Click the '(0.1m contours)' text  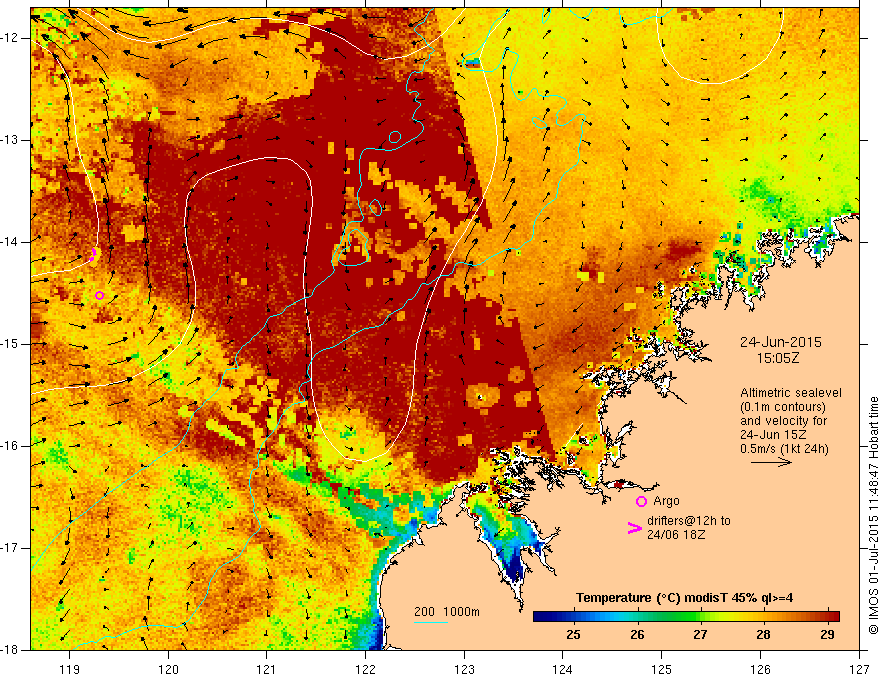[783, 407]
